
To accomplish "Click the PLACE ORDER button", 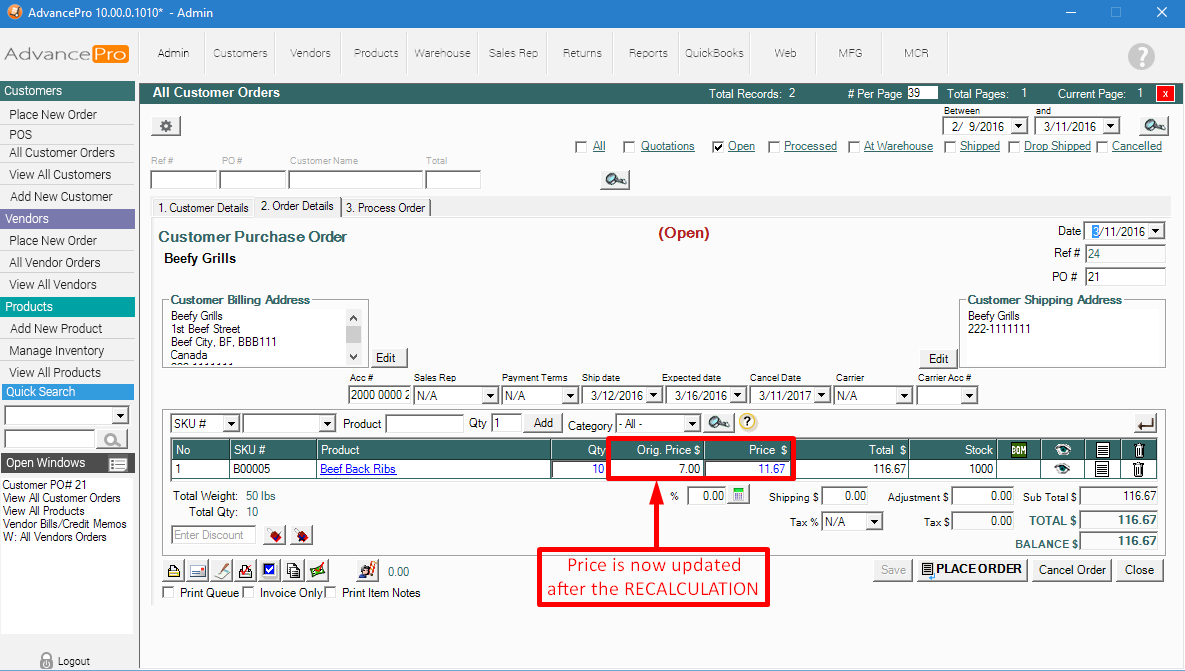I will [971, 569].
